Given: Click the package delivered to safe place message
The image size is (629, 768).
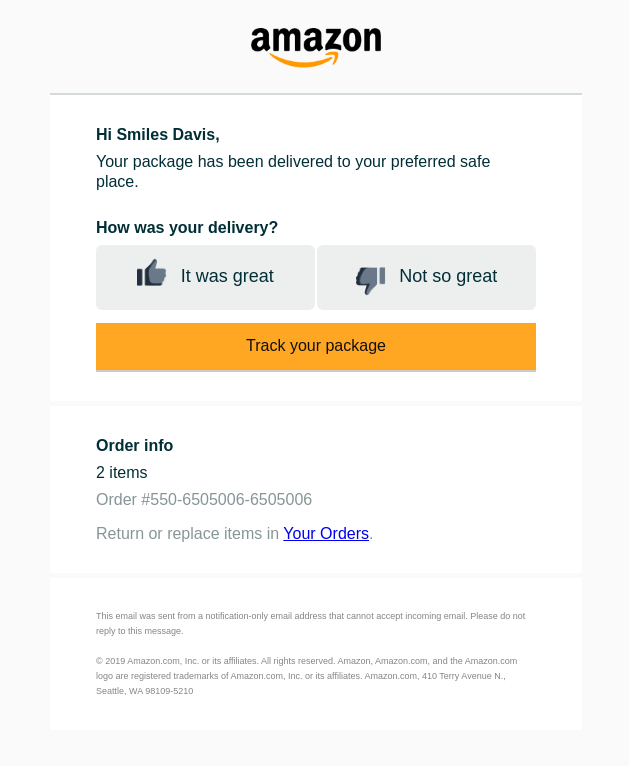Looking at the screenshot, I should coord(293,171).
